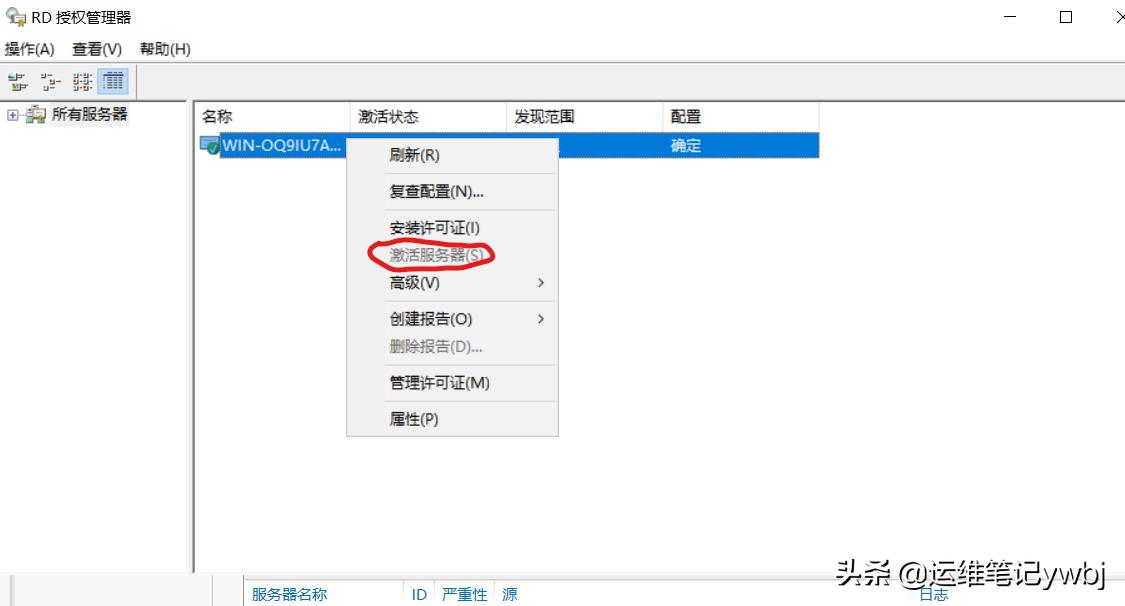Select the leftmost server view toolbar icon

click(x=16, y=80)
